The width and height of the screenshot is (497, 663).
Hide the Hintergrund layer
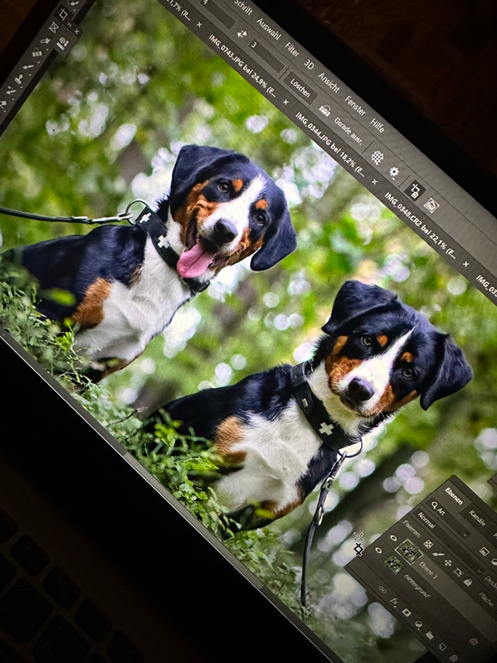click(x=378, y=551)
